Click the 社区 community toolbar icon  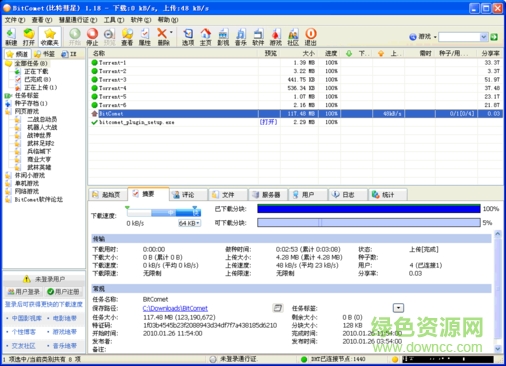pos(293,37)
